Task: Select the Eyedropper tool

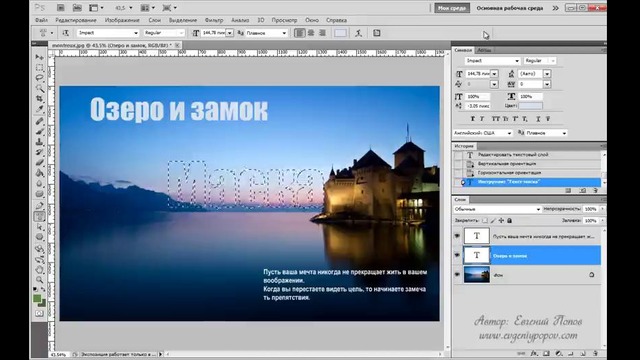Action: (39, 109)
